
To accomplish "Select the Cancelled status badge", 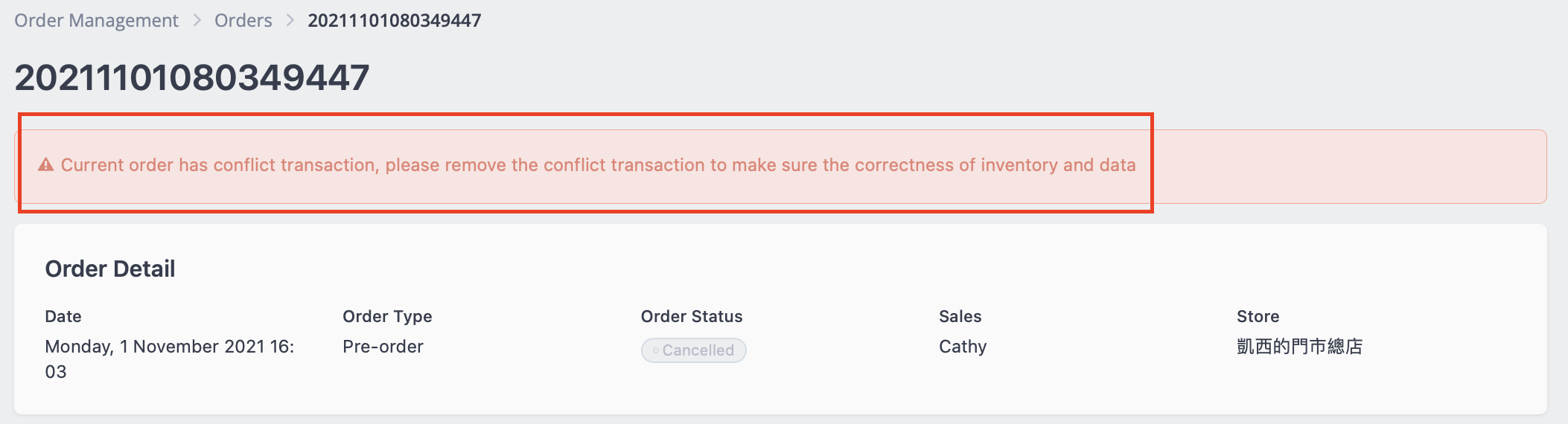I will click(694, 350).
